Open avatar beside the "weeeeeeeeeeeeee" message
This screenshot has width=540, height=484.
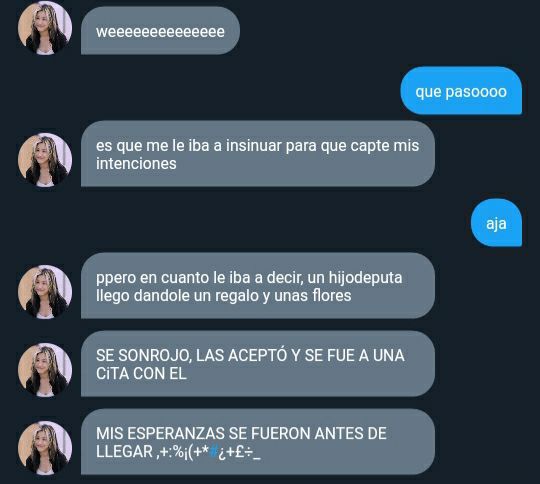click(x=45, y=28)
